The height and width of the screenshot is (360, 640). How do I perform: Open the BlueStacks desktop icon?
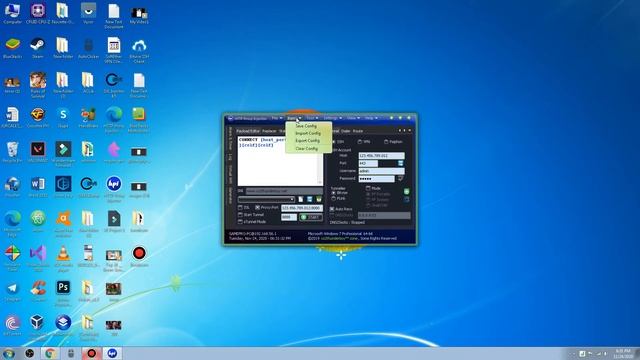click(x=12, y=48)
